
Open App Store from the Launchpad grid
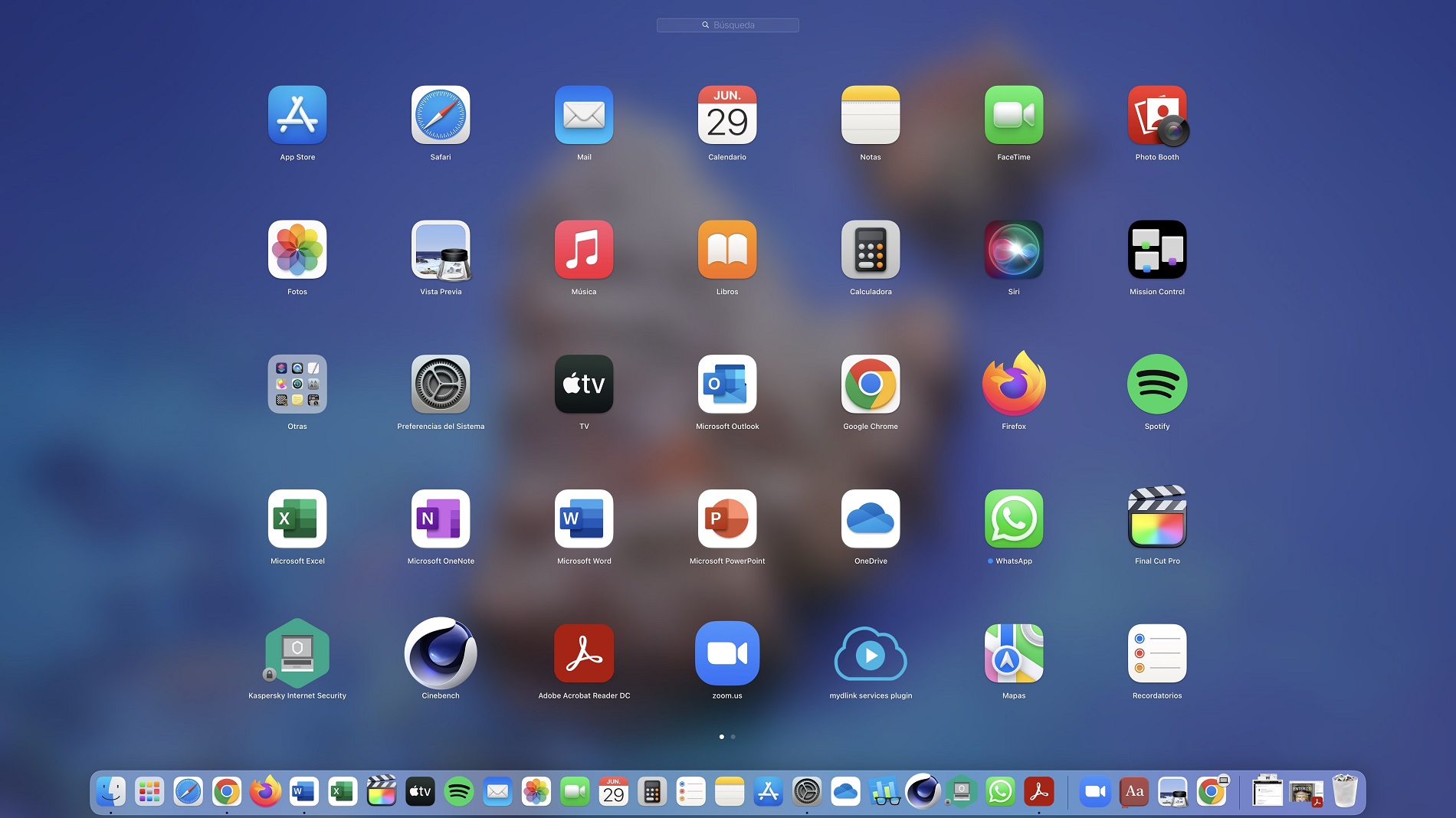[297, 115]
